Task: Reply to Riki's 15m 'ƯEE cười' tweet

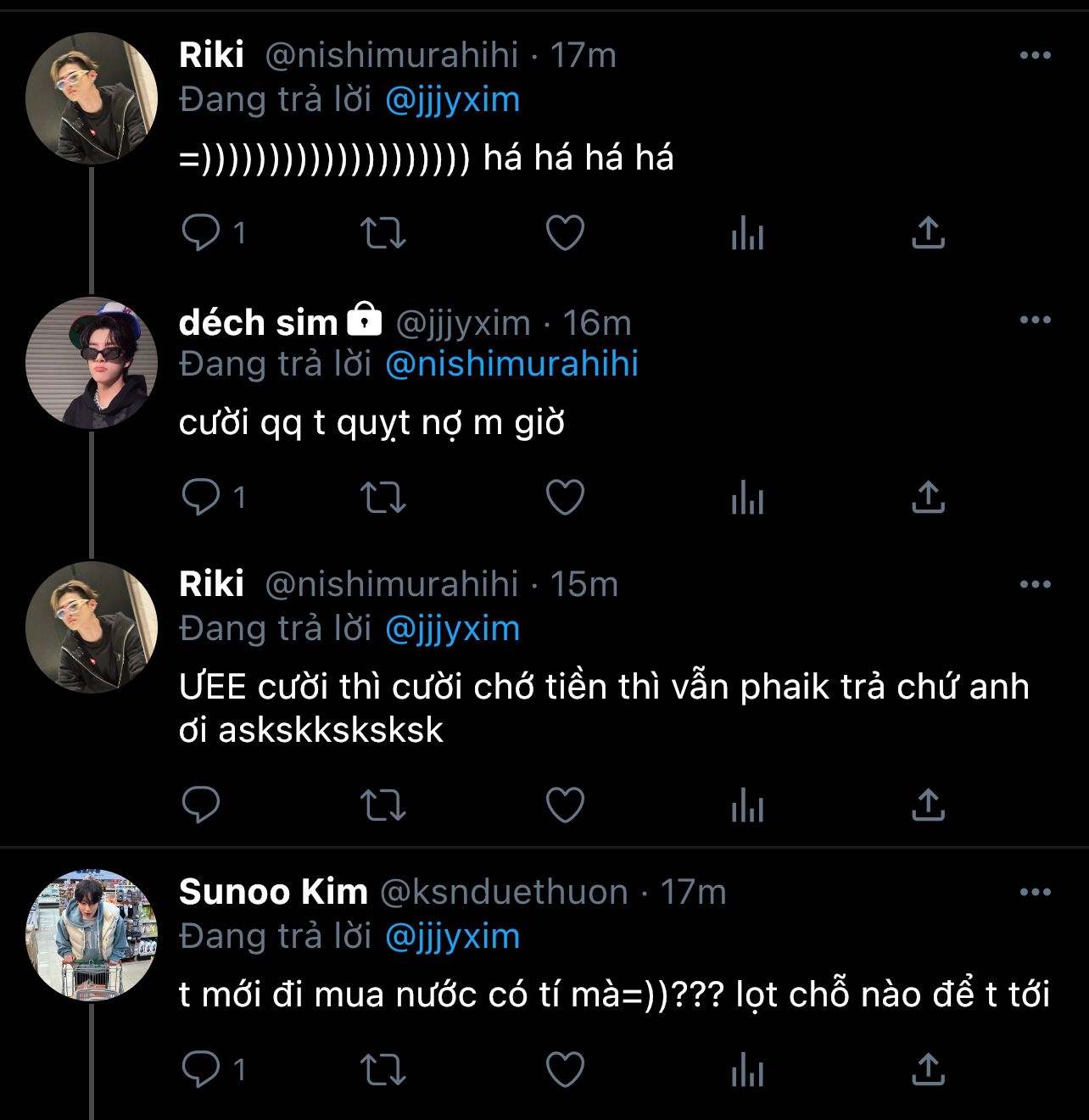Action: tap(202, 805)
